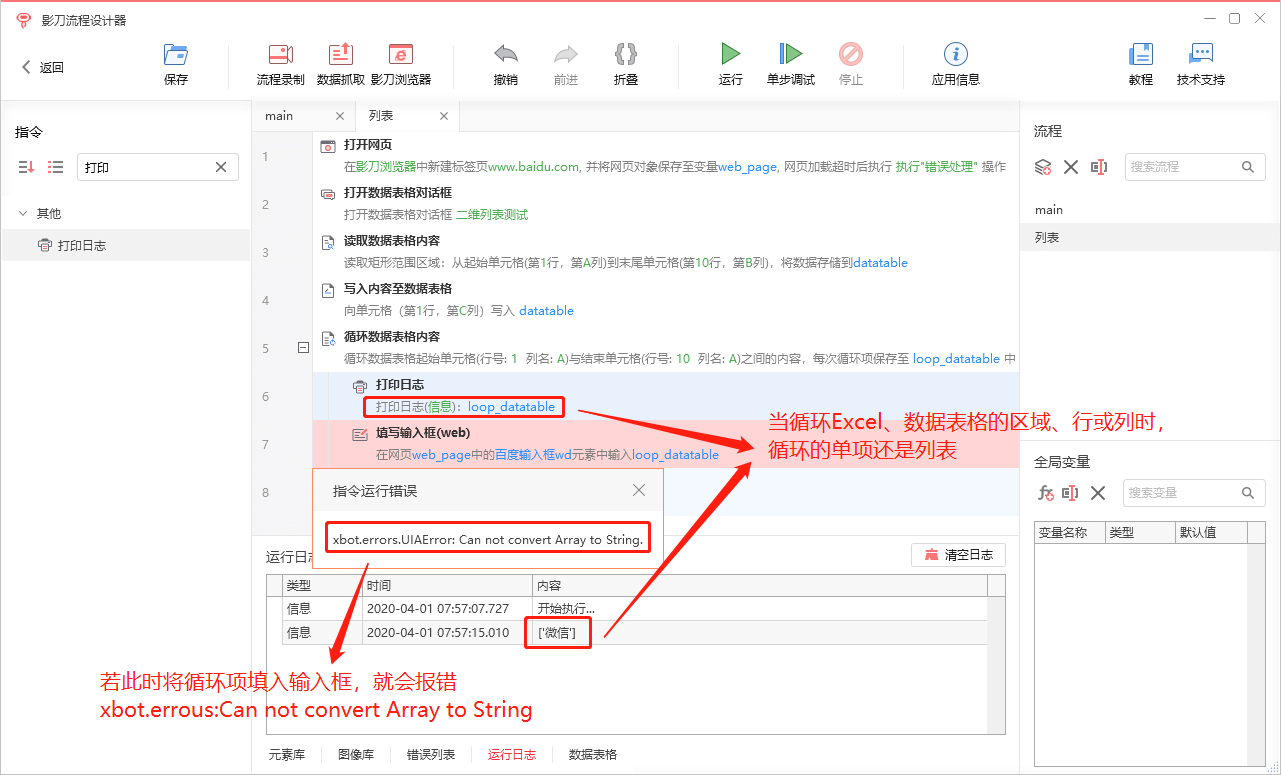The image size is (1281, 775).
Task: Close the 指令运行错误 popup
Action: [639, 490]
